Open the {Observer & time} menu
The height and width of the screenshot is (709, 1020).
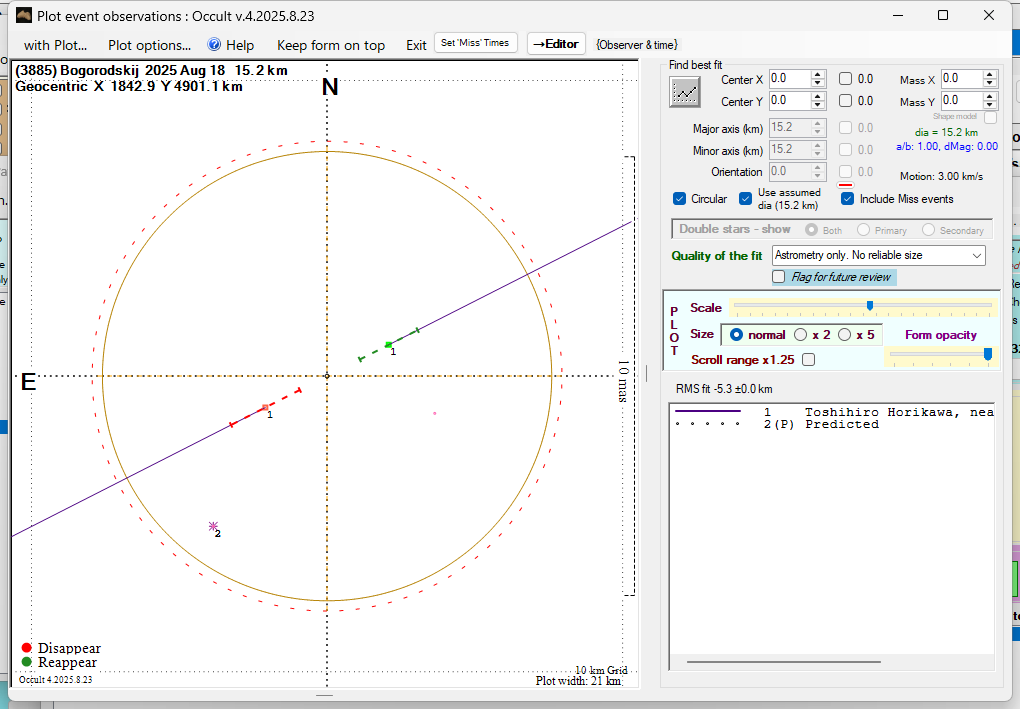tap(636, 45)
